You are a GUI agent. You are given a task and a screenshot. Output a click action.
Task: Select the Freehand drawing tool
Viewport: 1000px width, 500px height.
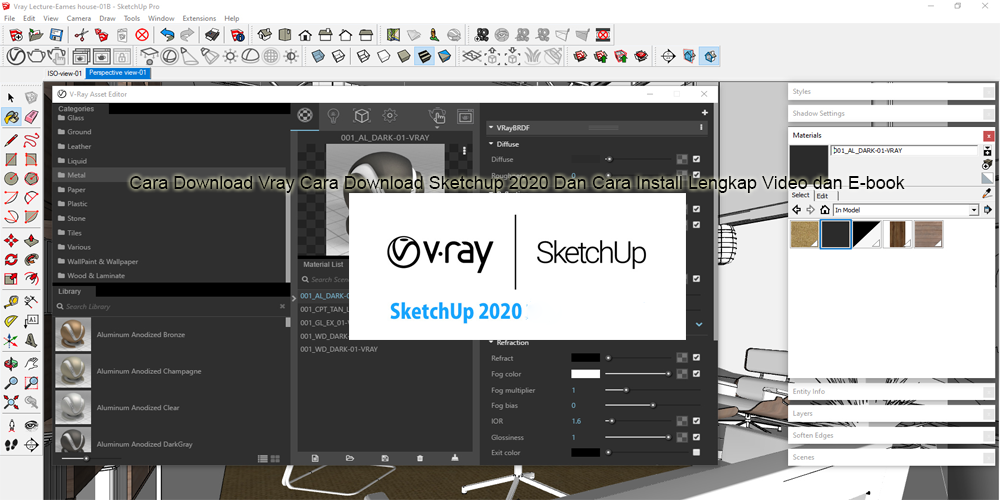(31, 140)
